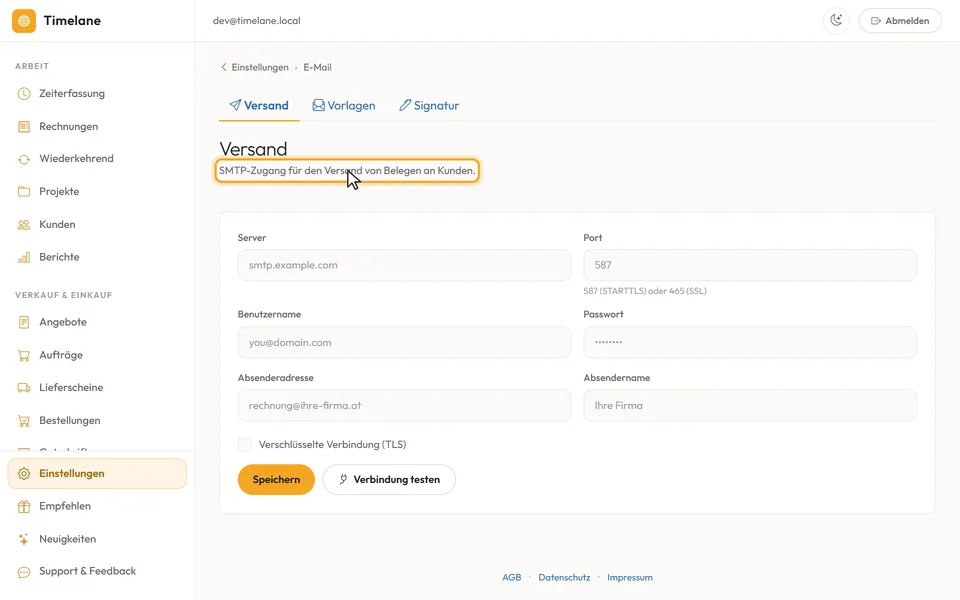Open Neuigkeiten menu item
The height and width of the screenshot is (600, 960).
coord(97,539)
